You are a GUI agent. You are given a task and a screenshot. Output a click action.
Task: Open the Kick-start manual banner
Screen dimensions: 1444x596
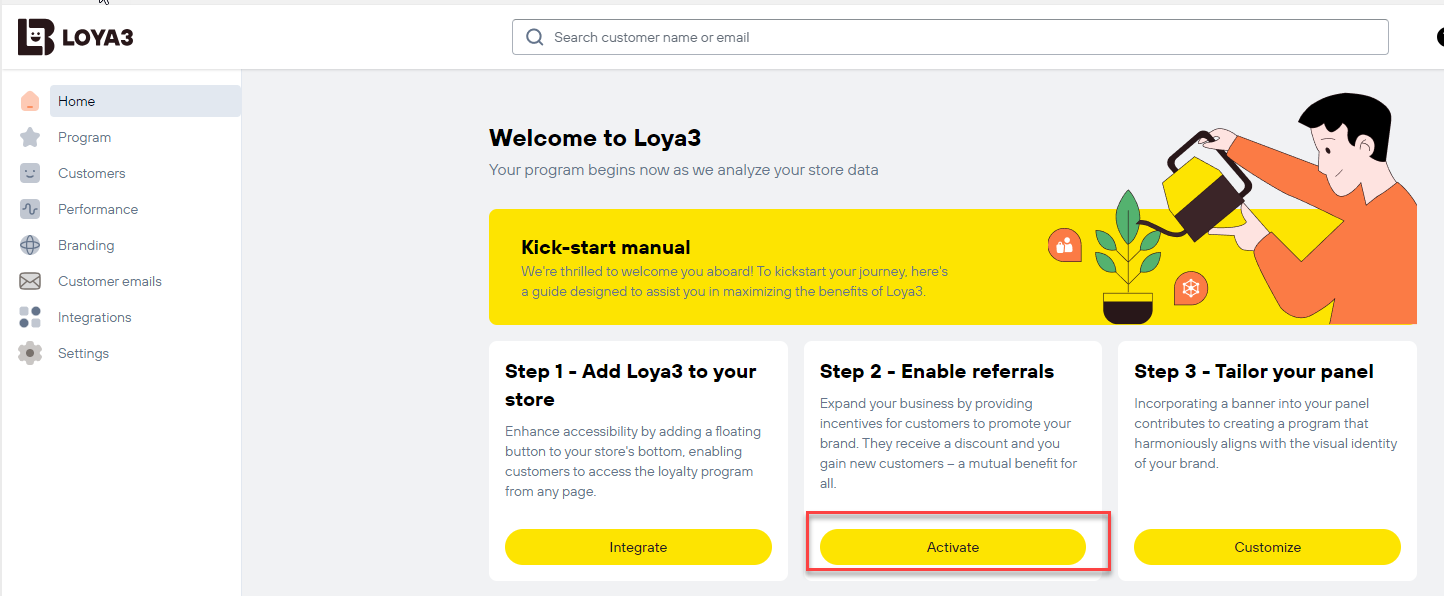[953, 267]
